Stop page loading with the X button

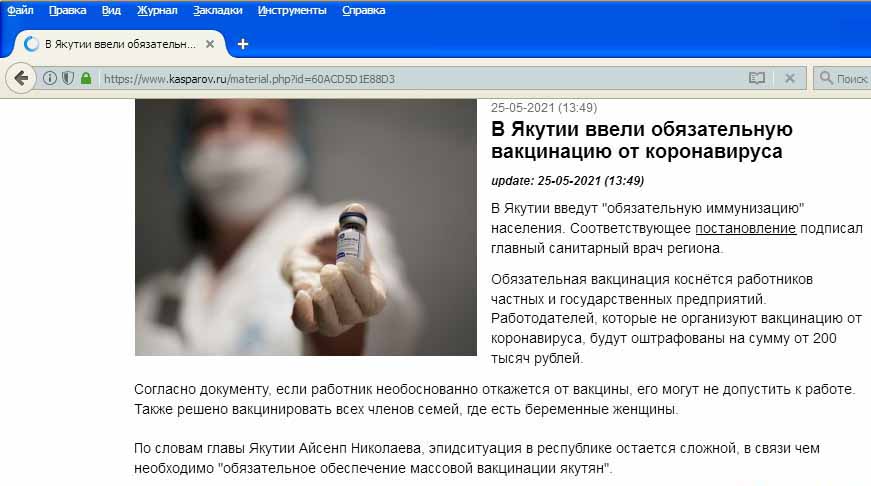(789, 78)
